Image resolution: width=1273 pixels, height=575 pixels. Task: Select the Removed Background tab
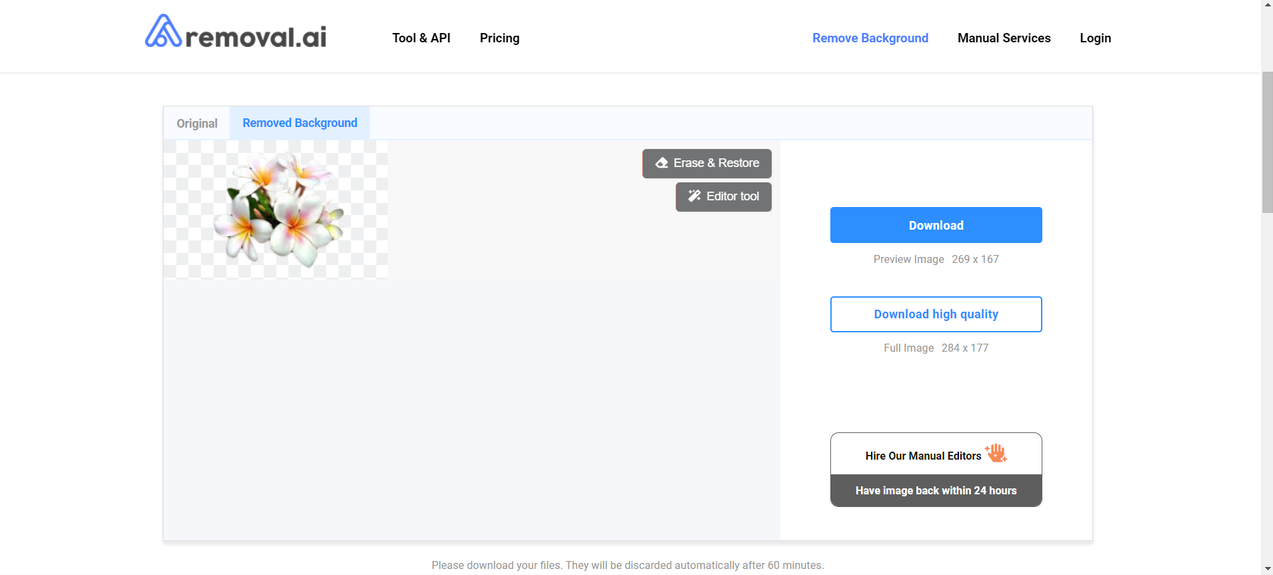coord(300,123)
